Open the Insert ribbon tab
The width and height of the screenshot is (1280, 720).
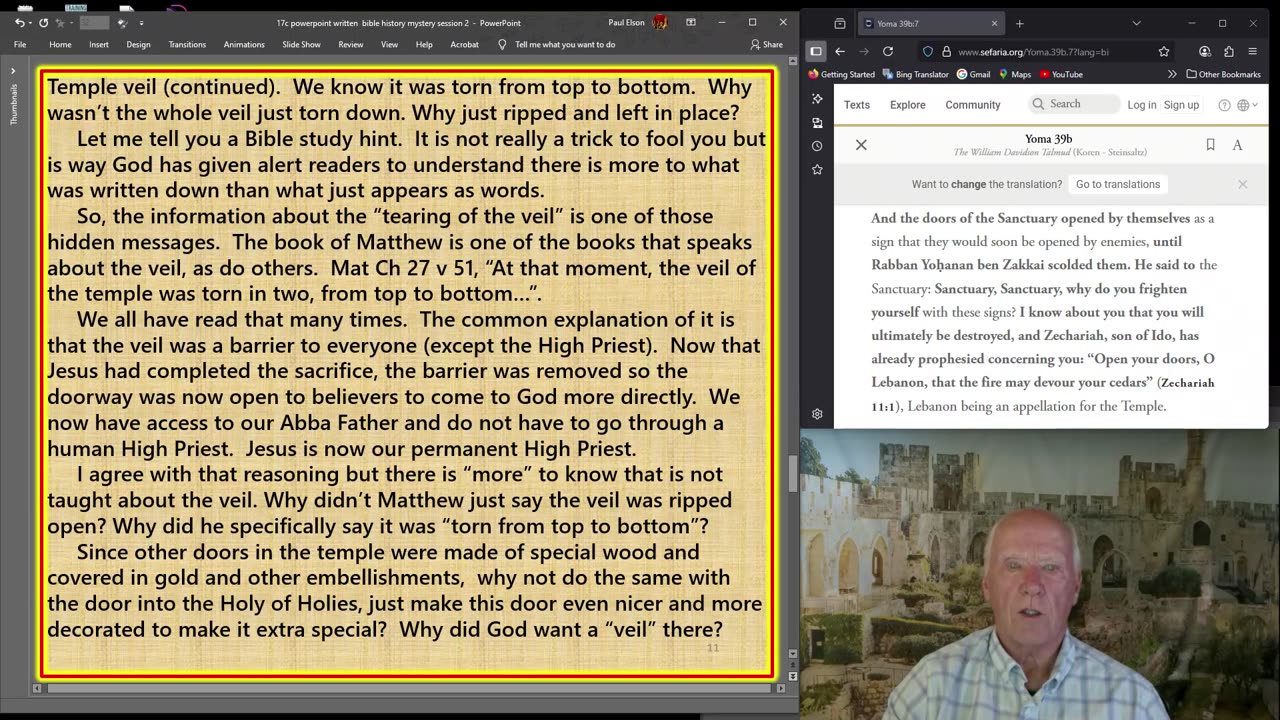[99, 44]
